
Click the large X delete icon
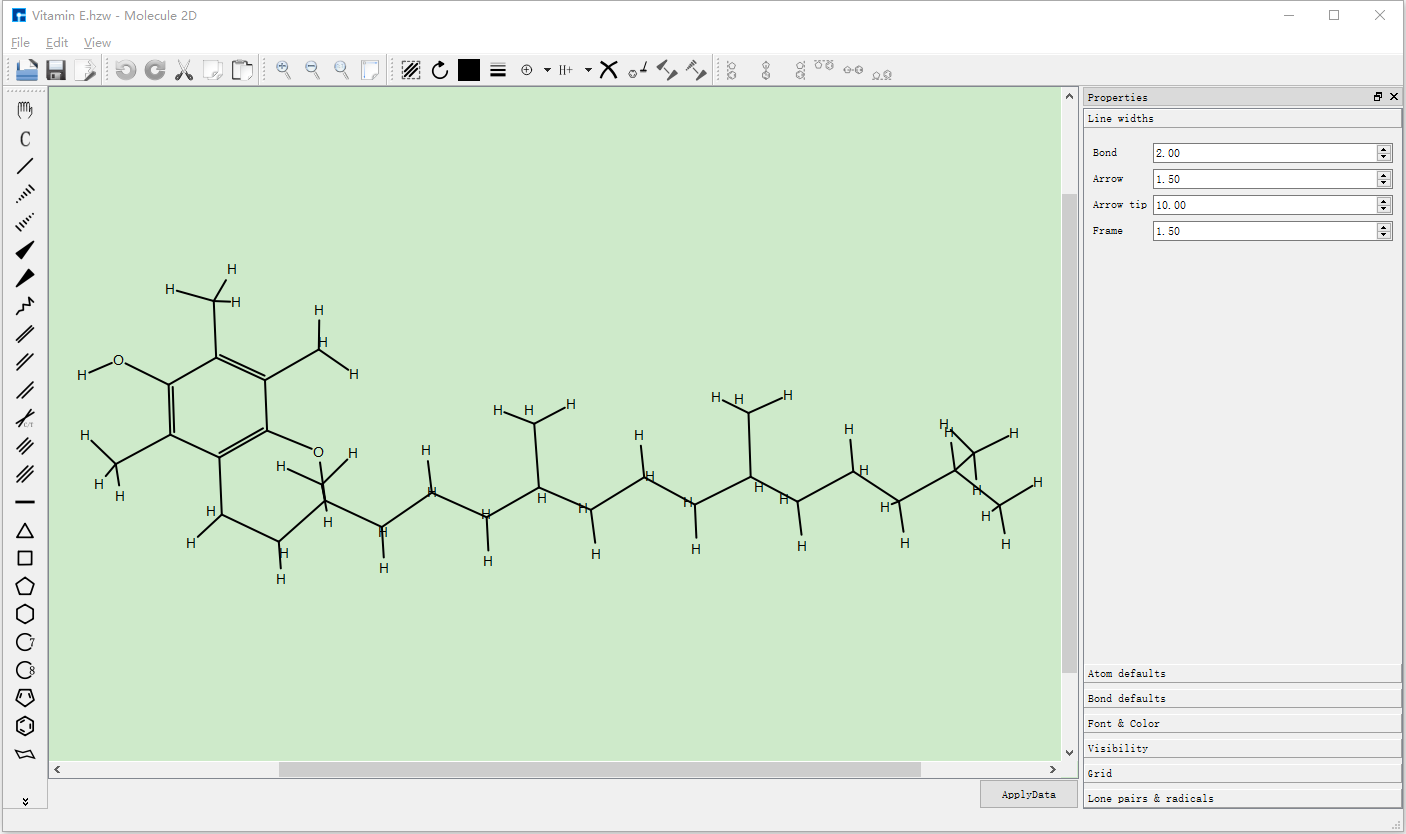tap(608, 70)
